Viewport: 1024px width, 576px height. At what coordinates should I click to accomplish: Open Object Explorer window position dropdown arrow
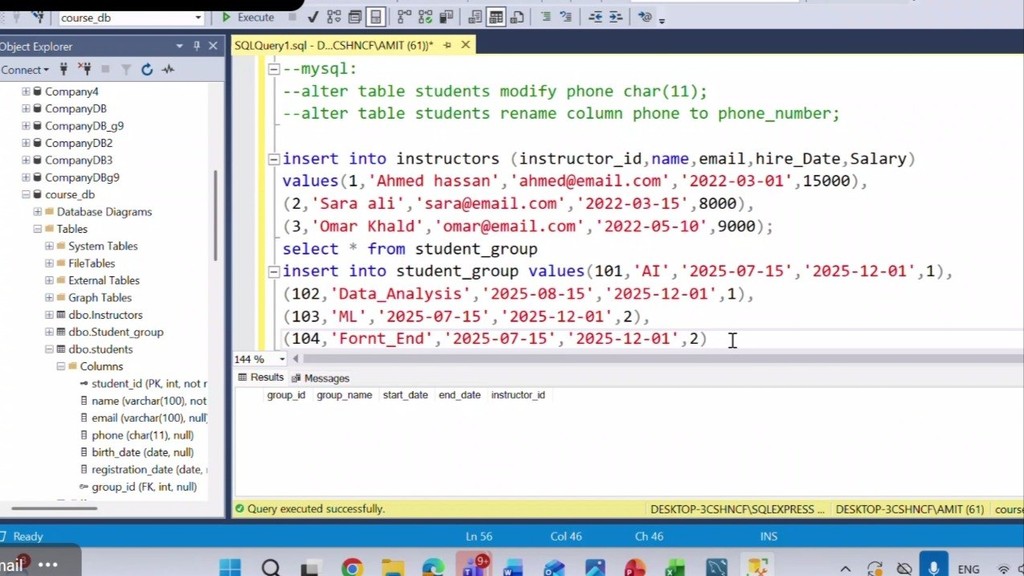coord(179,46)
